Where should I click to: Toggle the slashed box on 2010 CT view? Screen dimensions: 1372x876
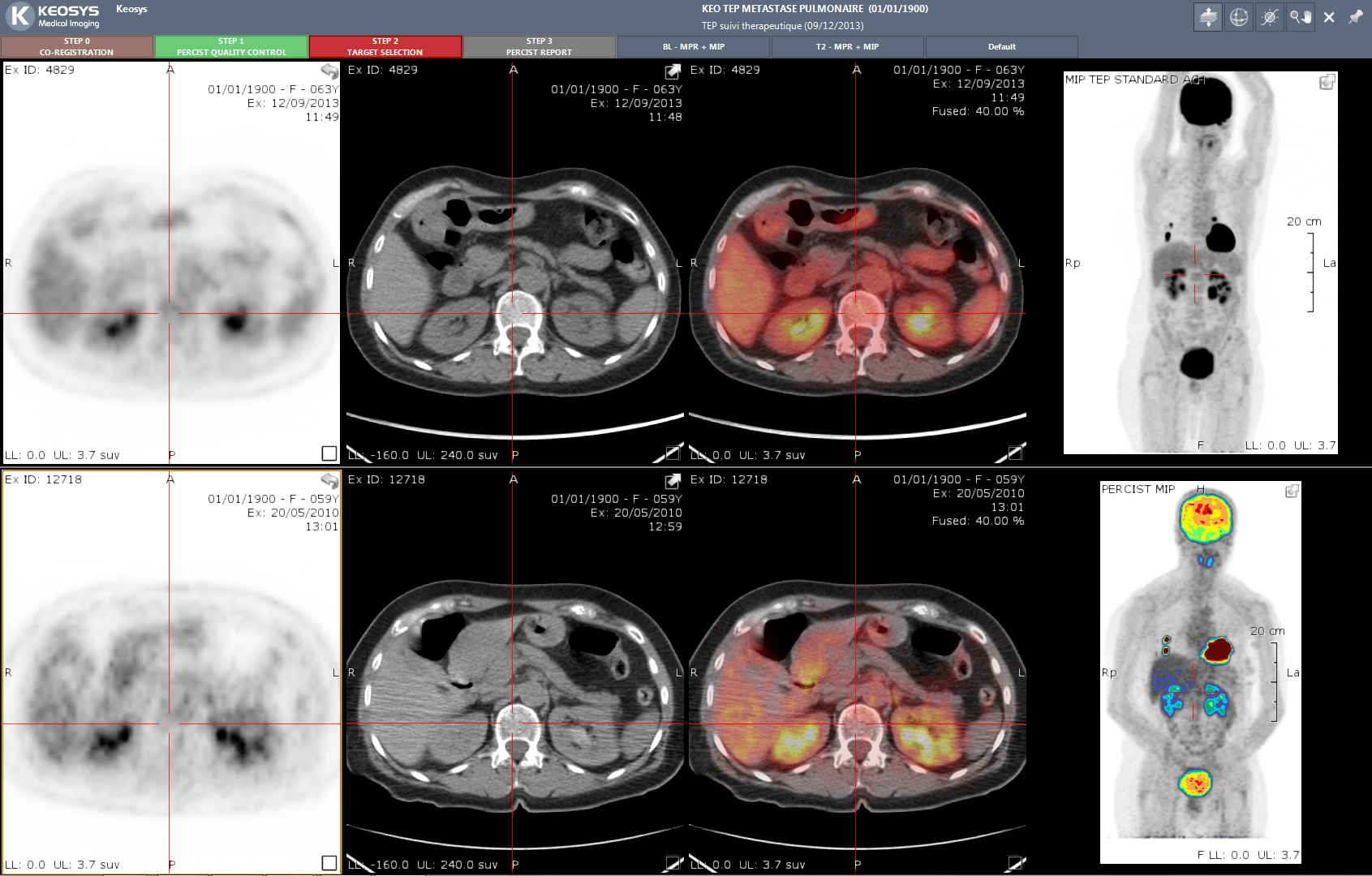[x=673, y=863]
